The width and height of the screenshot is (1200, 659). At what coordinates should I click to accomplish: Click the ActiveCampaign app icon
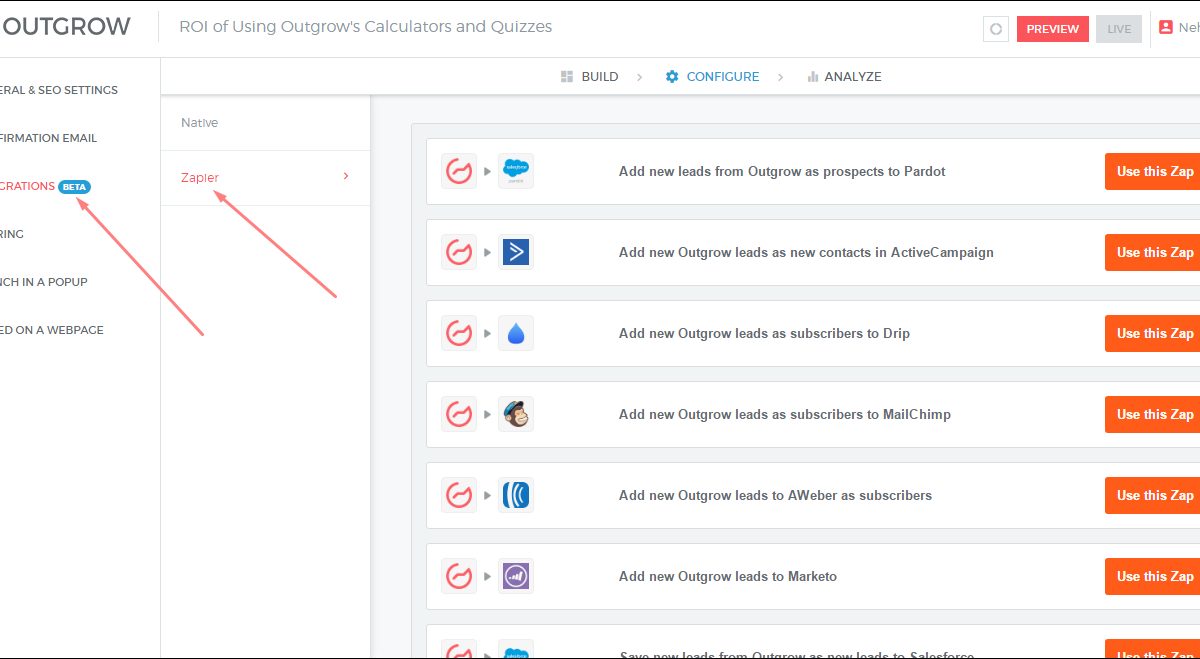coord(516,252)
